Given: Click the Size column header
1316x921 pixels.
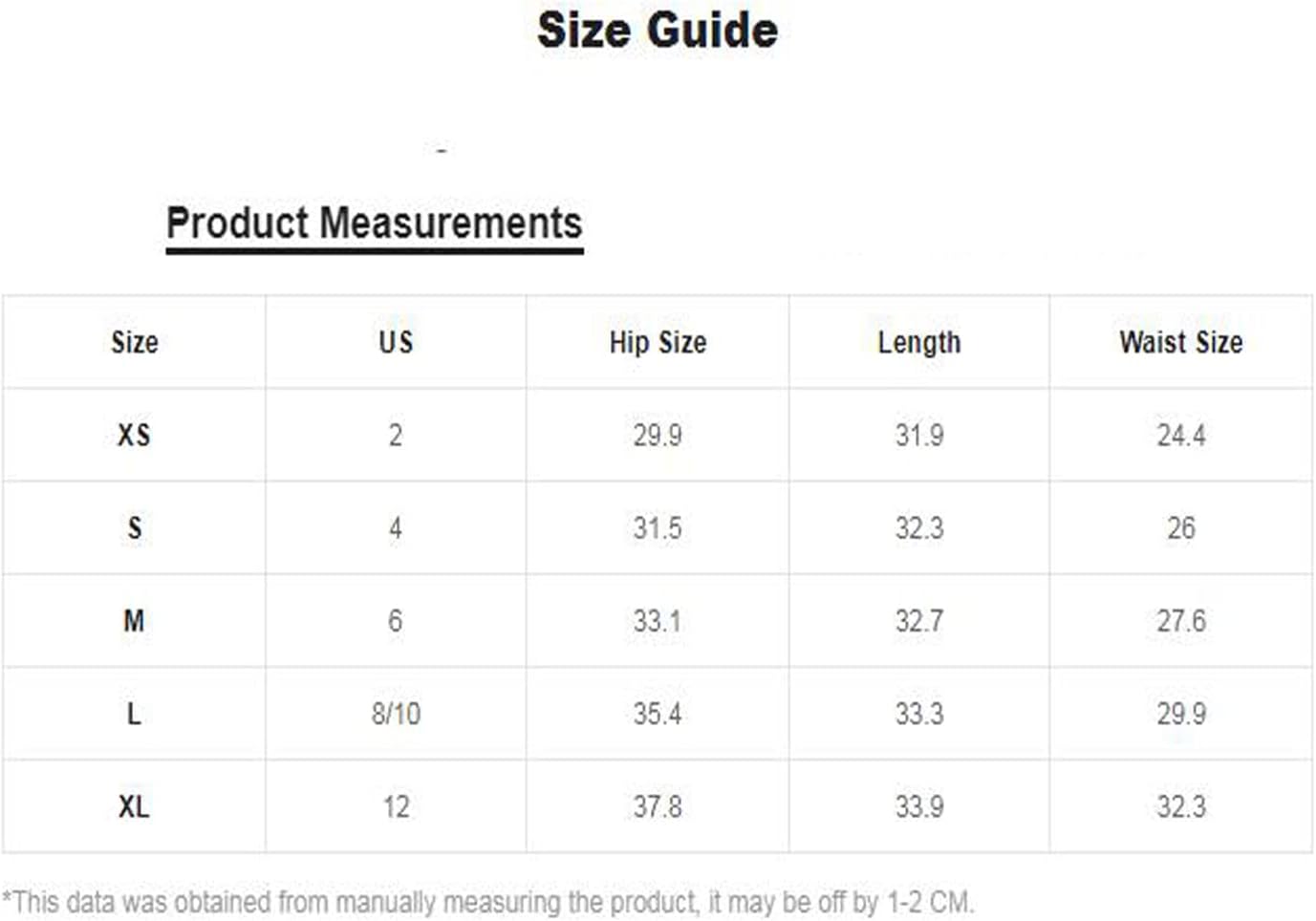Looking at the screenshot, I should [135, 342].
